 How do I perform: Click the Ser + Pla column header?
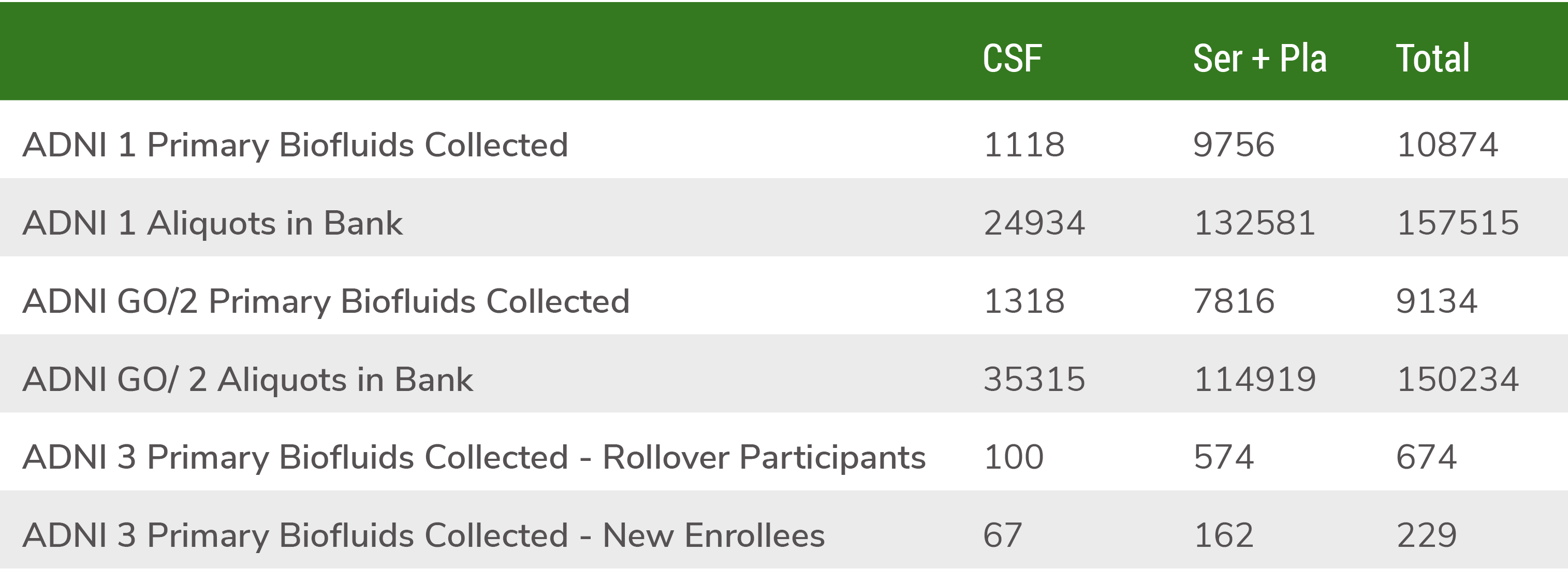pyautogui.click(x=1259, y=59)
